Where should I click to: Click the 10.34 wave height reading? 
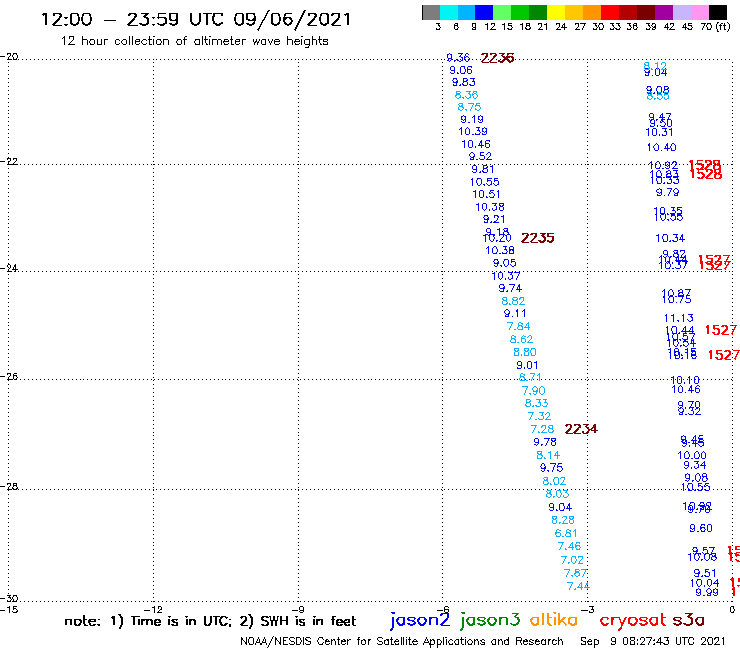pyautogui.click(x=670, y=238)
